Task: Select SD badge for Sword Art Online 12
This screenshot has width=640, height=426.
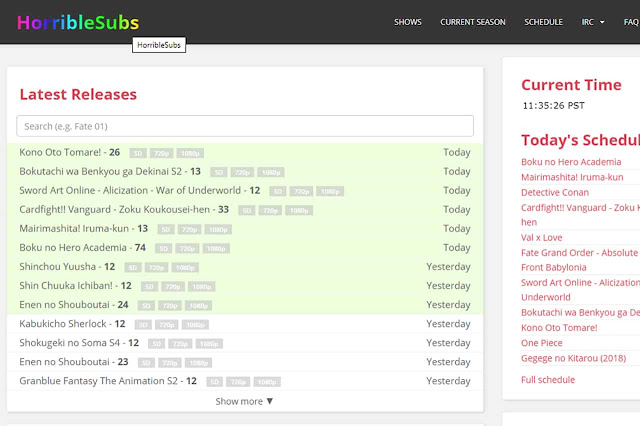Action: [x=278, y=191]
